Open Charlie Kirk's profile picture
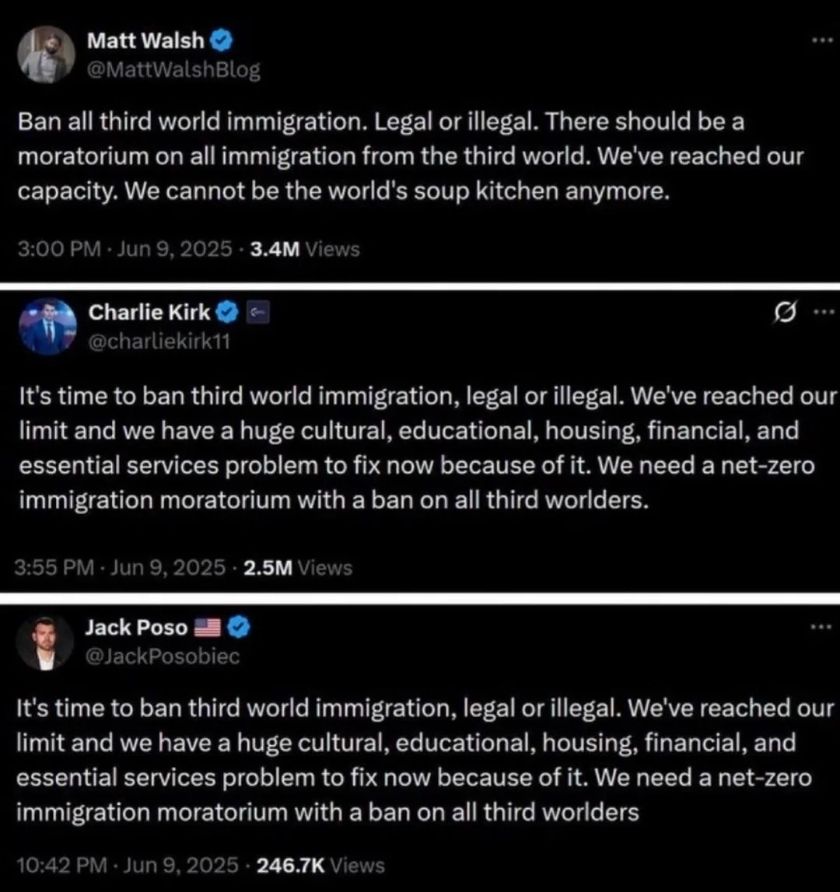The height and width of the screenshot is (892, 840). (x=45, y=326)
